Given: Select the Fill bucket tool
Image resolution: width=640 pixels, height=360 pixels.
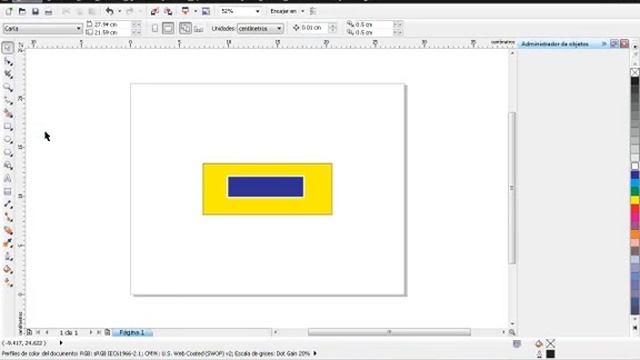Looking at the screenshot, I should pyautogui.click(x=8, y=270).
